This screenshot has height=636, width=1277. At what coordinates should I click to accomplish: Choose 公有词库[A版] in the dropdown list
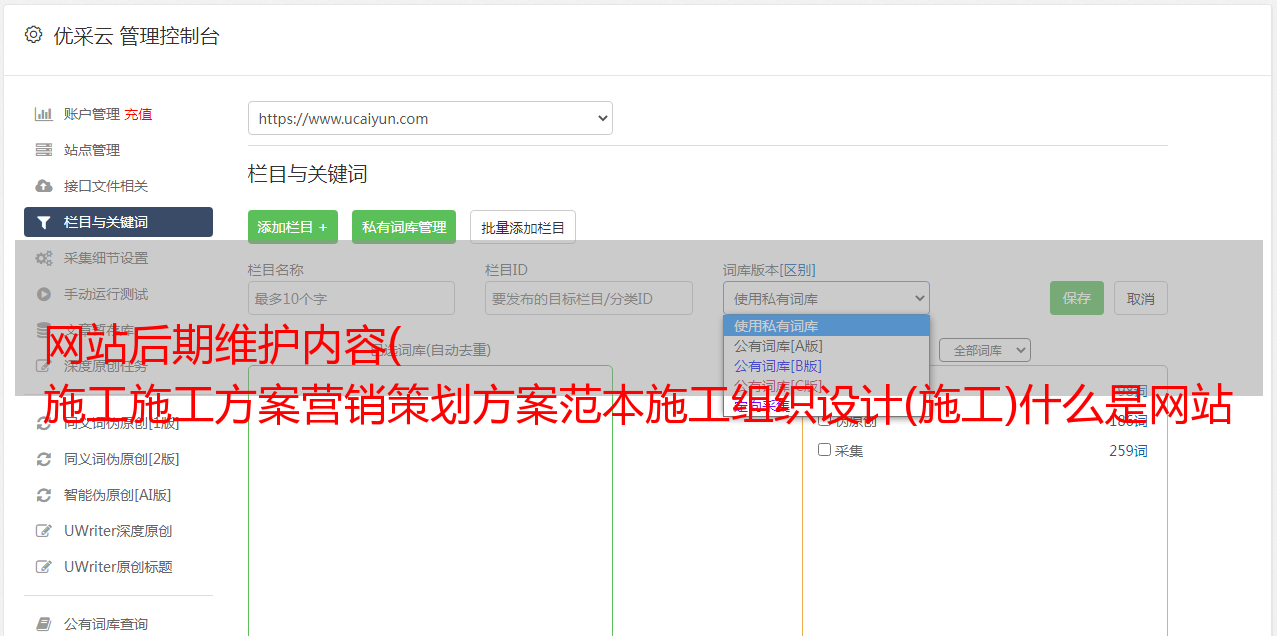click(826, 346)
